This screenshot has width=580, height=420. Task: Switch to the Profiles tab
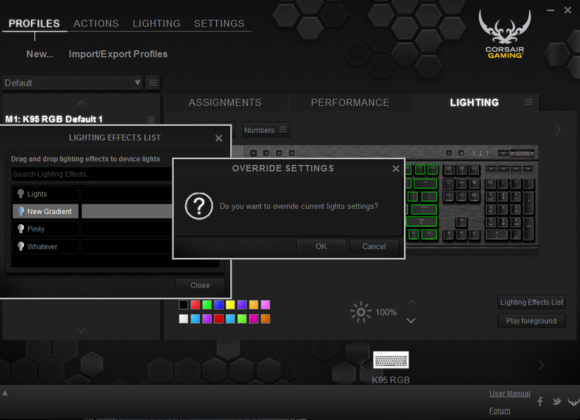point(34,23)
